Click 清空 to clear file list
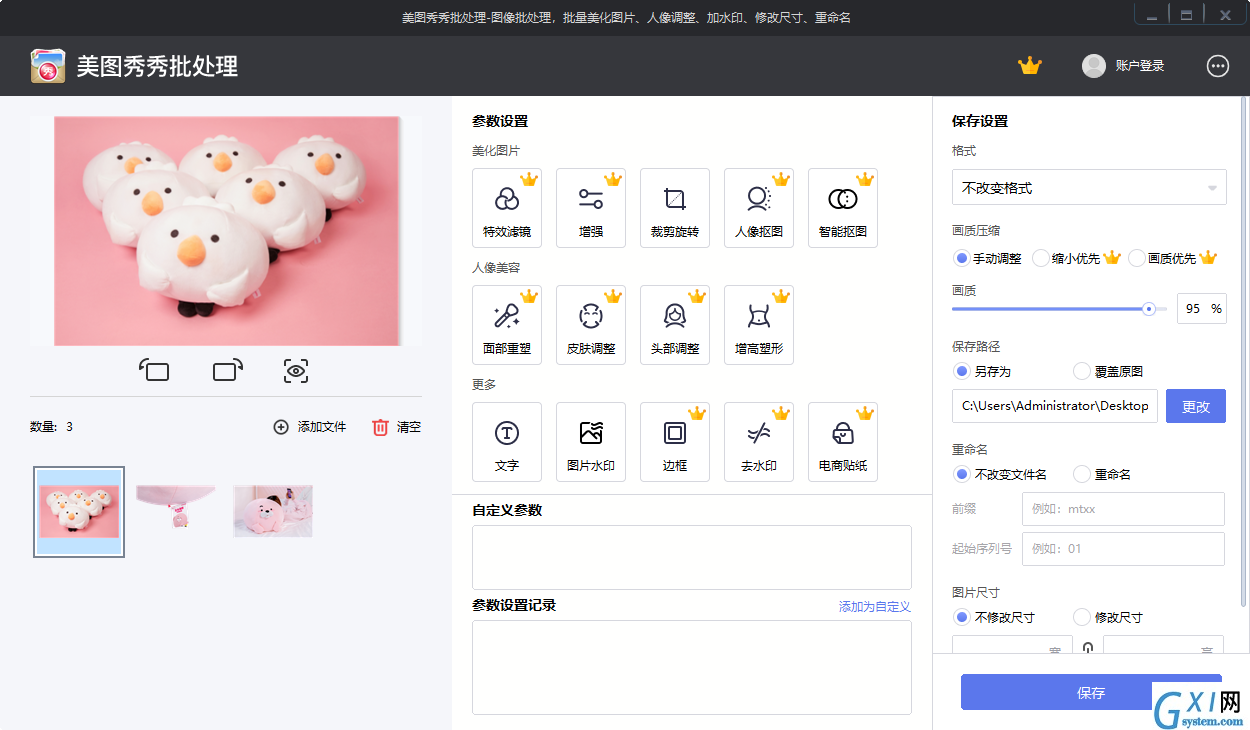Image resolution: width=1250 pixels, height=730 pixels. [396, 427]
